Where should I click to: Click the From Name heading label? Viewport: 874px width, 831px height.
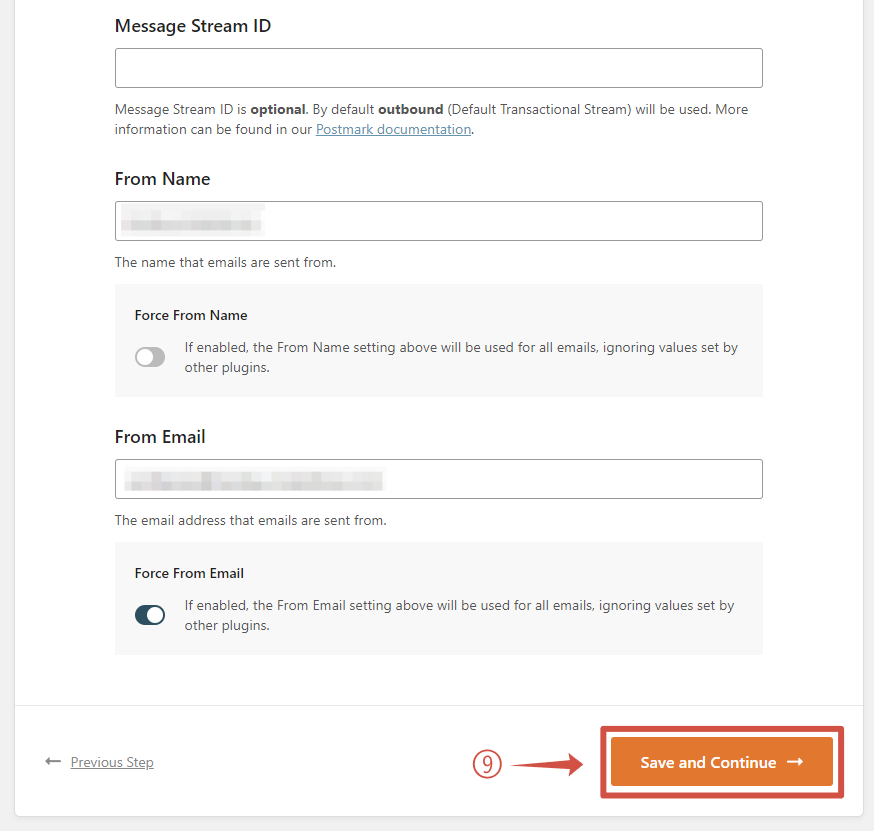pos(163,179)
